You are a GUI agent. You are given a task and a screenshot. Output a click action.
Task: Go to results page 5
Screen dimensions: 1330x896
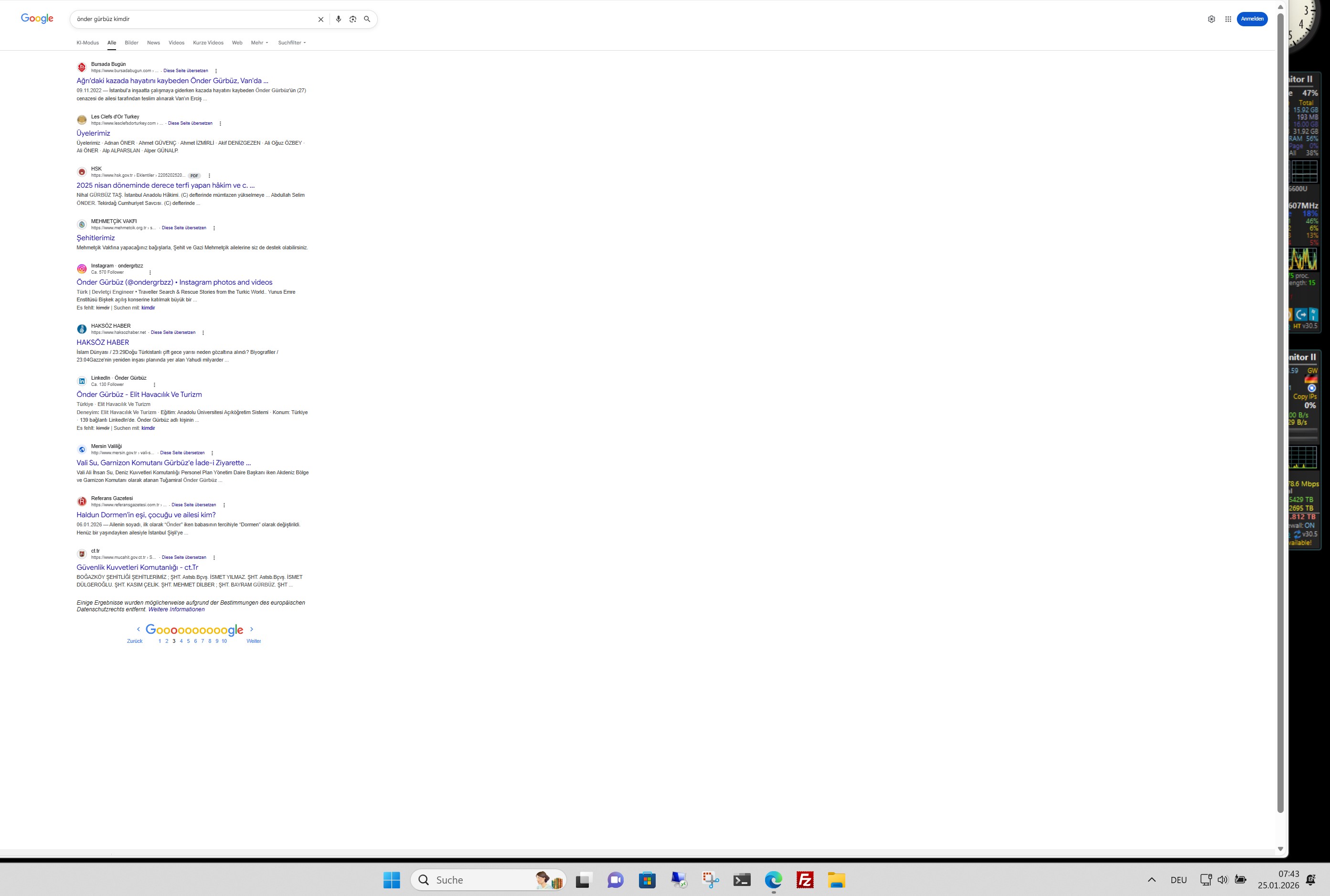188,641
